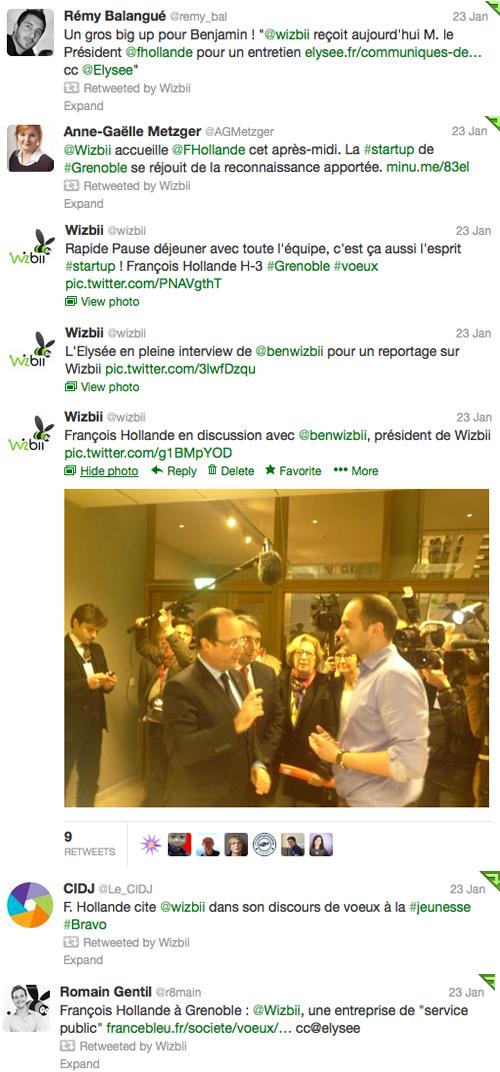Click Romain Gentil's profile avatar
This screenshot has width=500, height=1072.
27,1008
